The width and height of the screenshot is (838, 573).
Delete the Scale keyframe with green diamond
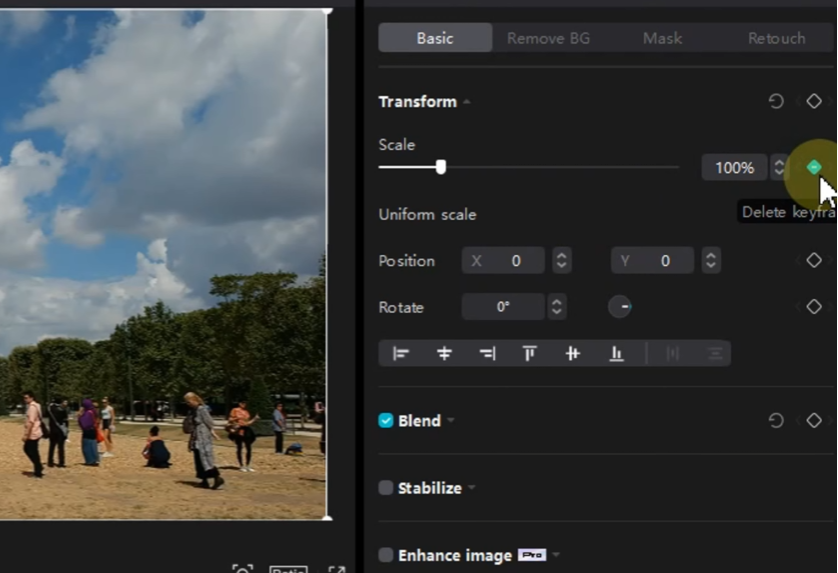point(814,167)
